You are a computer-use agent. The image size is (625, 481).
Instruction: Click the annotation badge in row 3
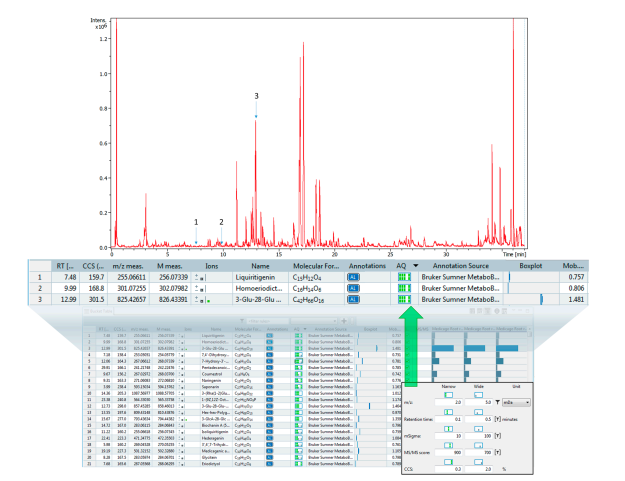[x=354, y=299]
